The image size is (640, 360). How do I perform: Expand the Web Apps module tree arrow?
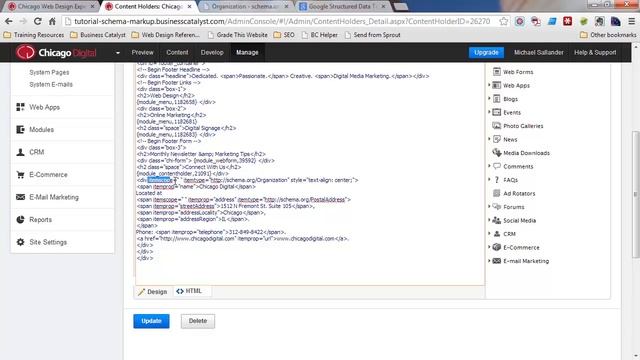[x=489, y=85]
